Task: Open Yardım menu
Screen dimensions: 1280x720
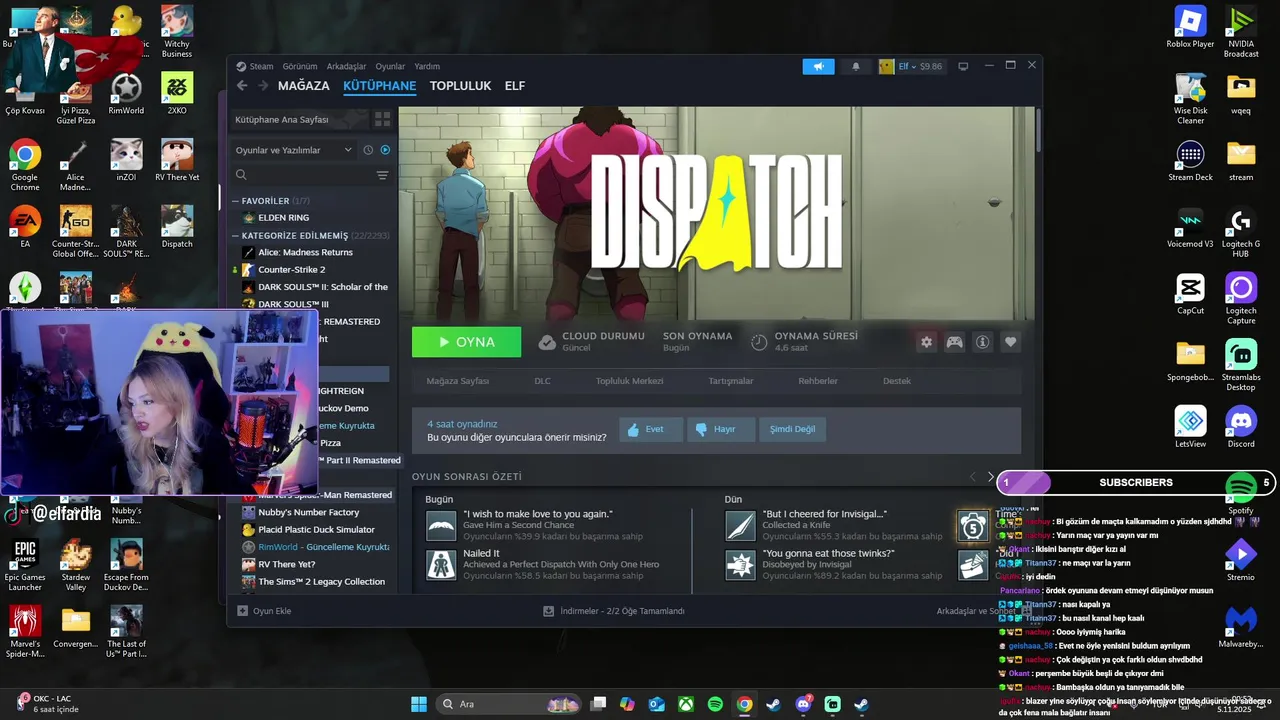Action: (x=427, y=66)
